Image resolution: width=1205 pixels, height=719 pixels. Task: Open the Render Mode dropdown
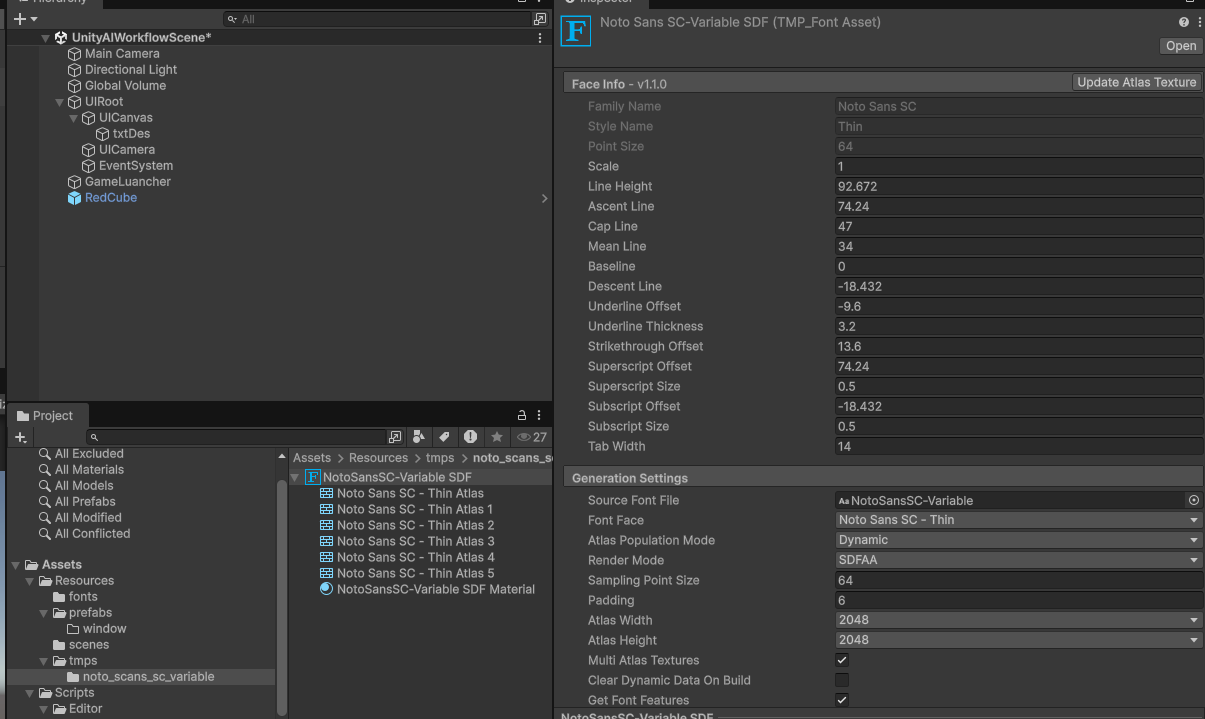coord(1019,560)
